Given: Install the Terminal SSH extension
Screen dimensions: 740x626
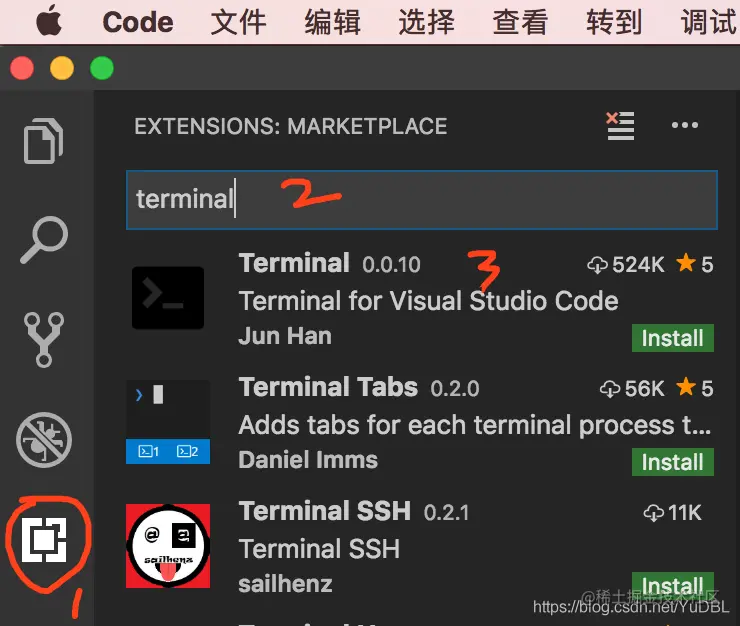Looking at the screenshot, I should pos(673,585).
